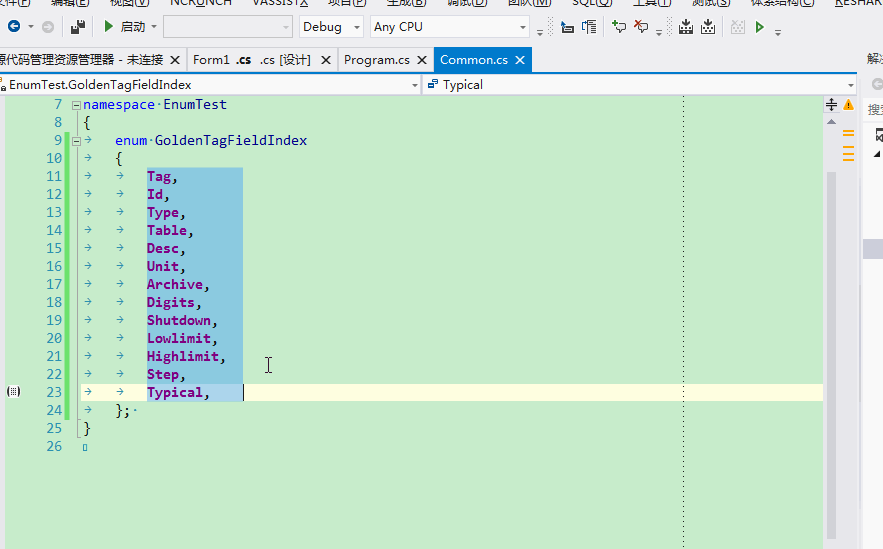Click the Type enum member

click(x=163, y=213)
